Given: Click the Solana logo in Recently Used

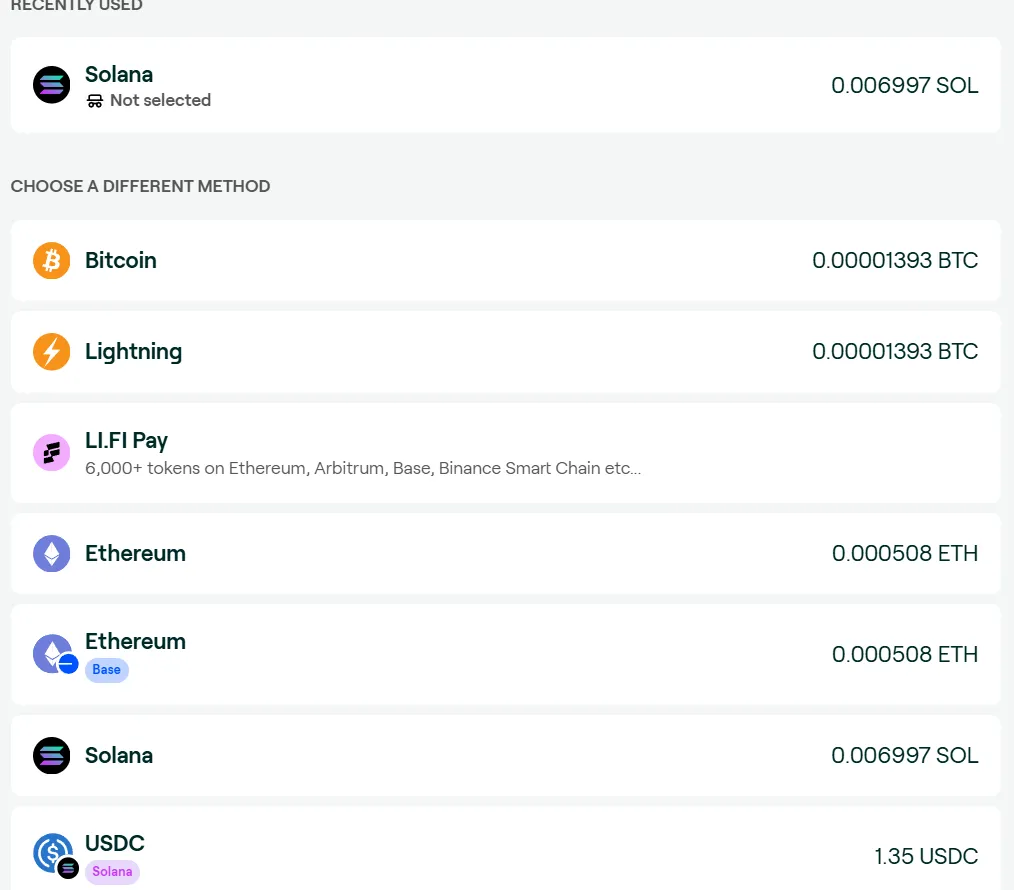Looking at the screenshot, I should click(x=52, y=85).
